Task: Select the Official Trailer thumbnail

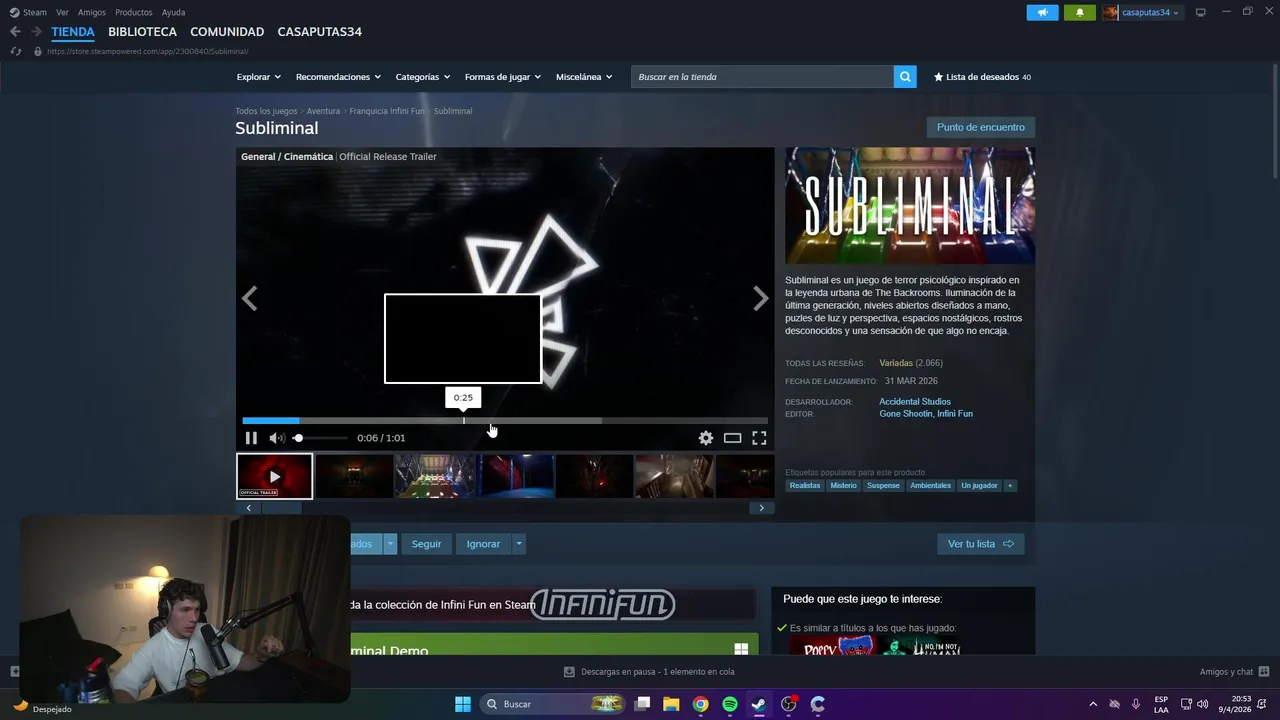Action: (x=274, y=476)
